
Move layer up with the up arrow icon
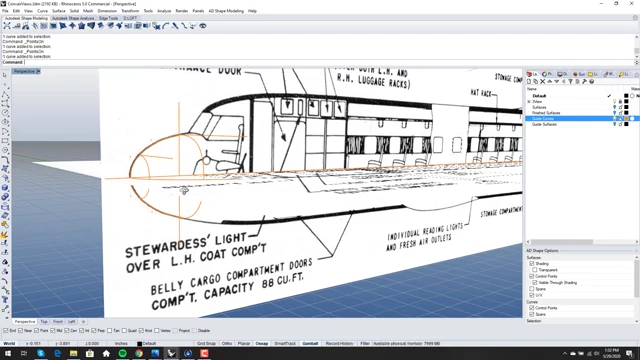click(x=549, y=82)
